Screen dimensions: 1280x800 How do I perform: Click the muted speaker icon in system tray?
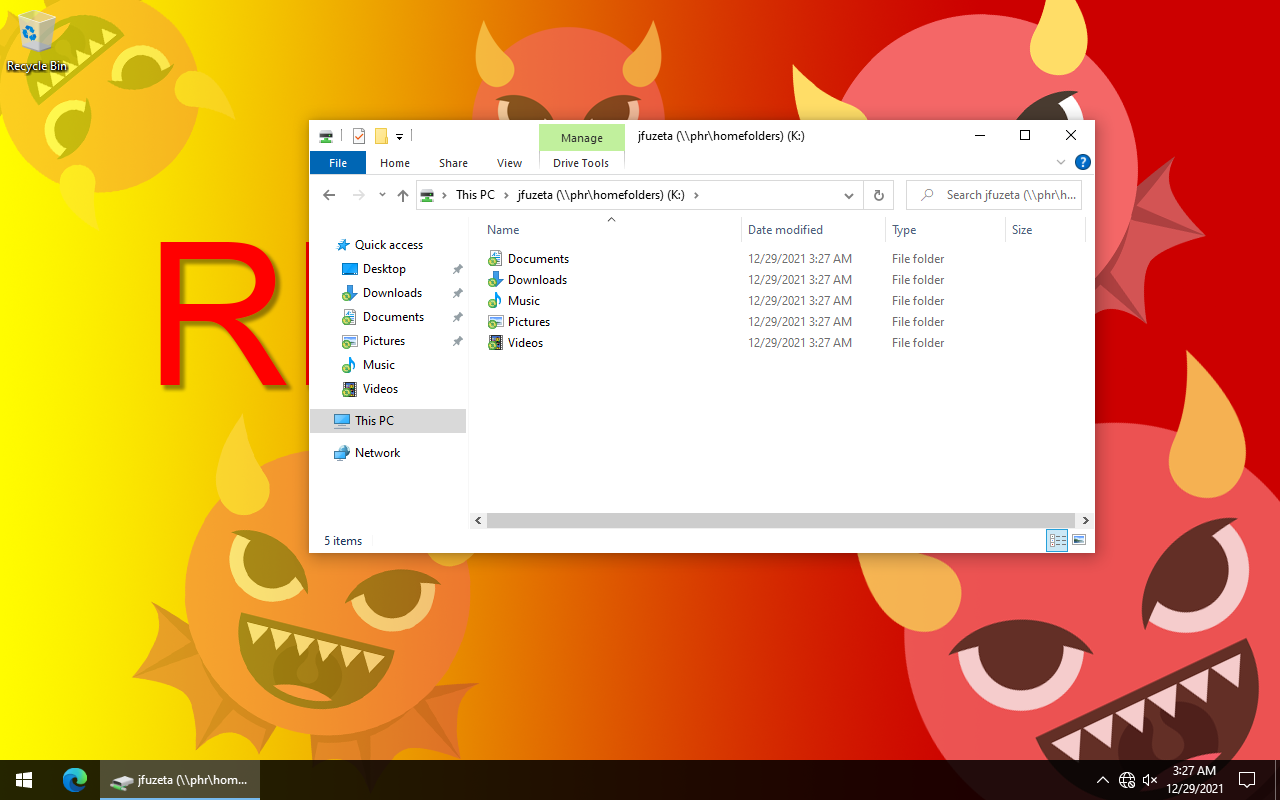(x=1150, y=780)
